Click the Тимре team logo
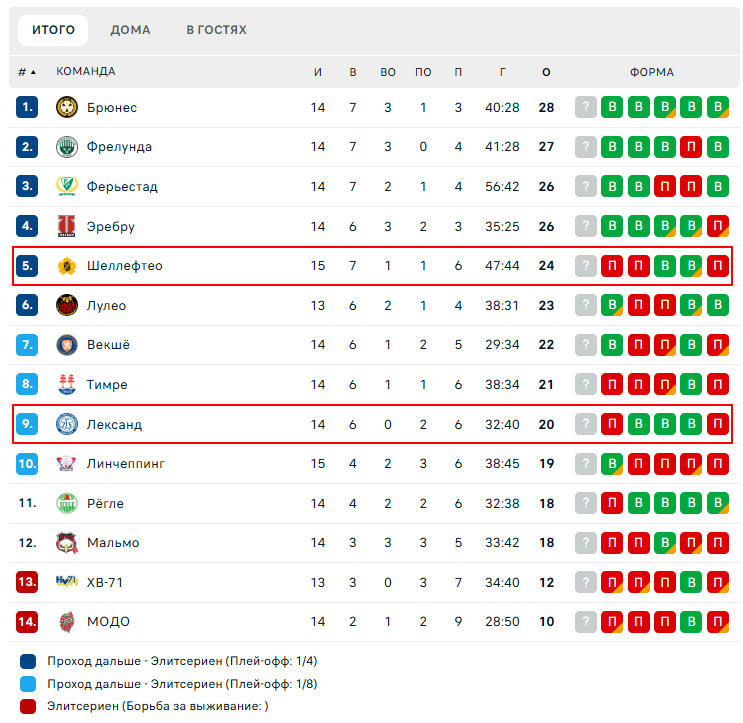 coord(67,384)
